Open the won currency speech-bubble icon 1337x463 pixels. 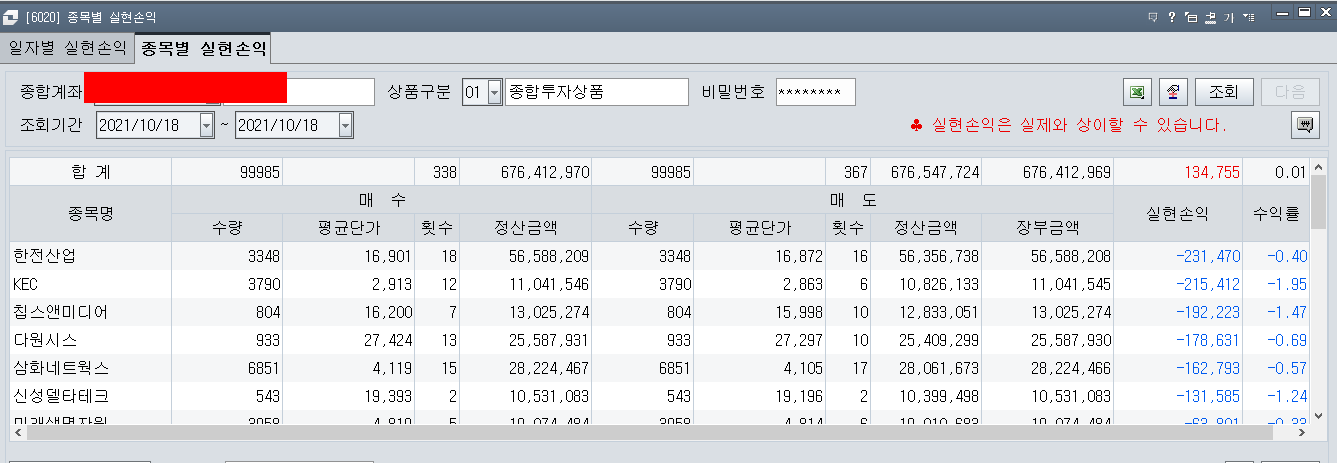[1304, 125]
